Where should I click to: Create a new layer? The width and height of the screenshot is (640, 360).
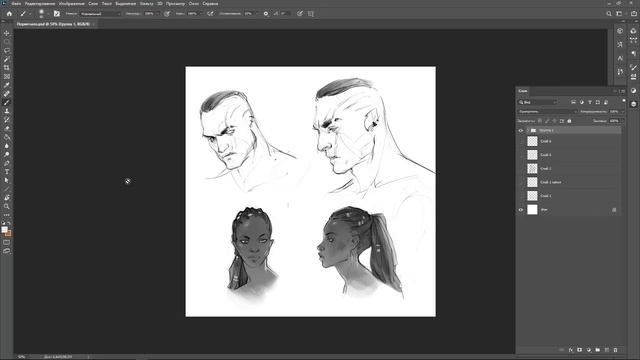(x=607, y=350)
